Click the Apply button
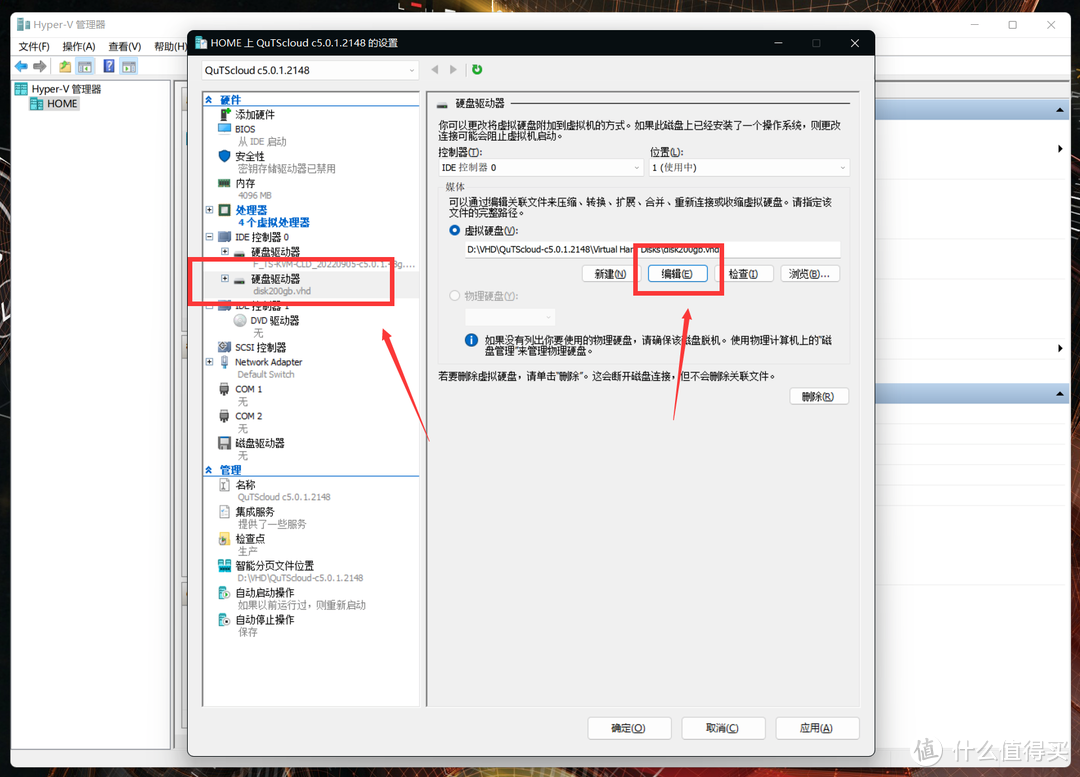The image size is (1080, 777). tap(816, 728)
